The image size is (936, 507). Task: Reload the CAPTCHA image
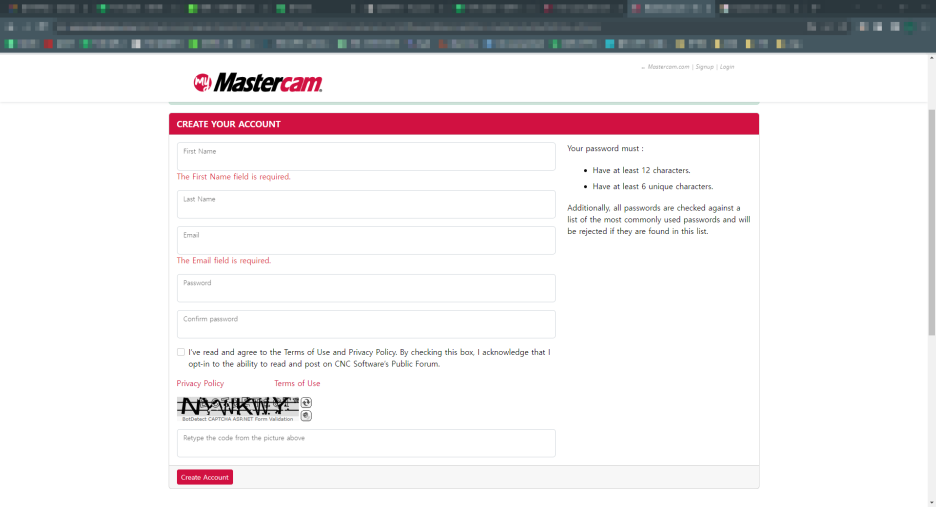click(306, 402)
